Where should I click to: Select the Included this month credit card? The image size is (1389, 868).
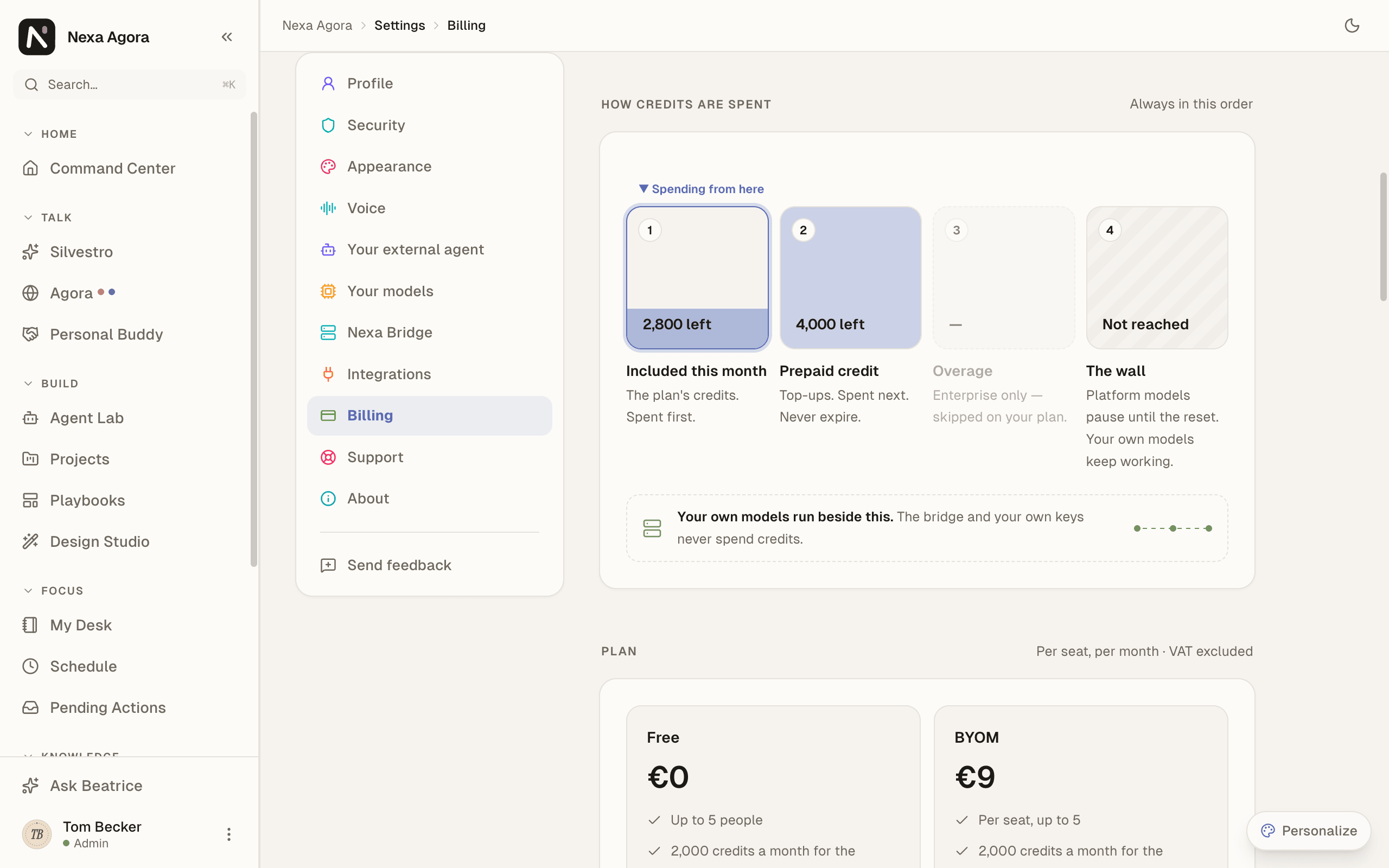[x=697, y=278]
